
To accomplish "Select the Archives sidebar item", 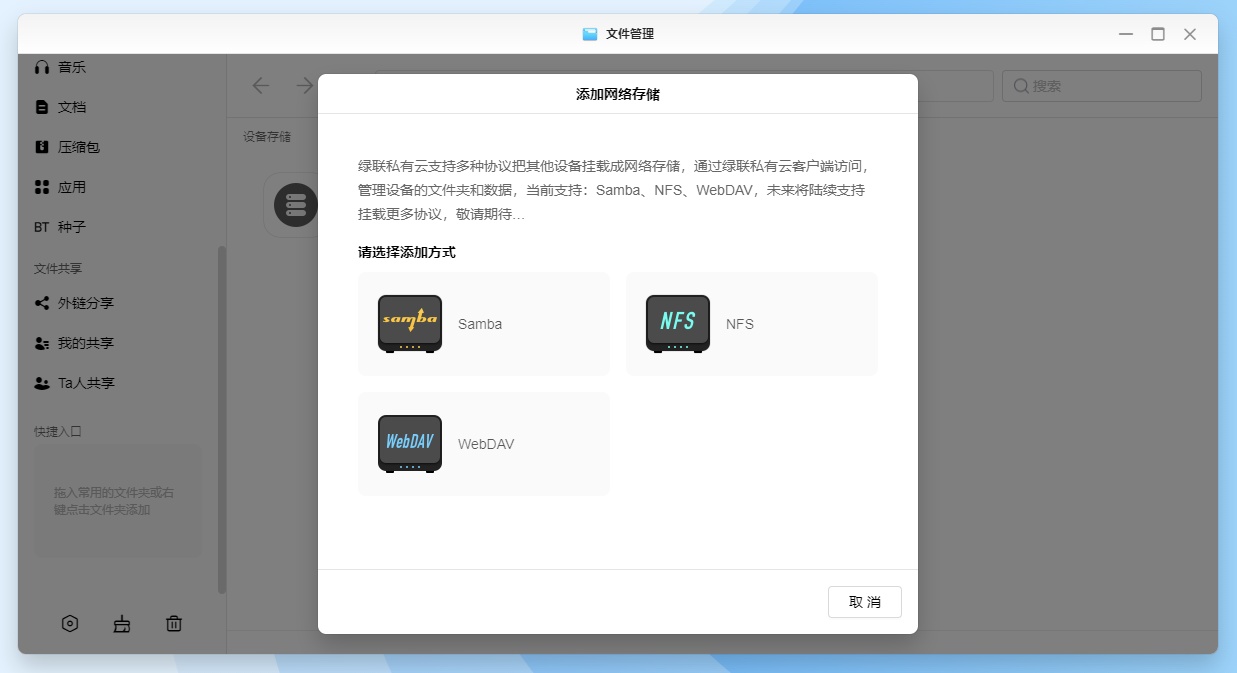I will pos(78,147).
